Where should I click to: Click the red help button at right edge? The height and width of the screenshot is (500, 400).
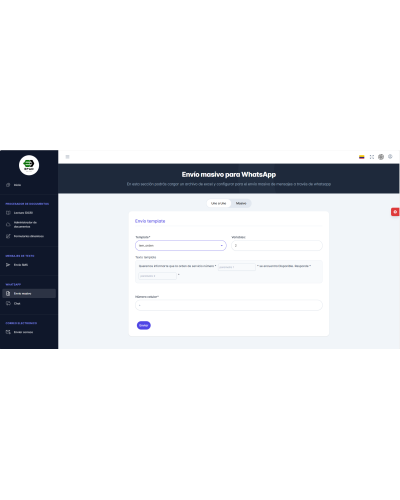(x=395, y=212)
